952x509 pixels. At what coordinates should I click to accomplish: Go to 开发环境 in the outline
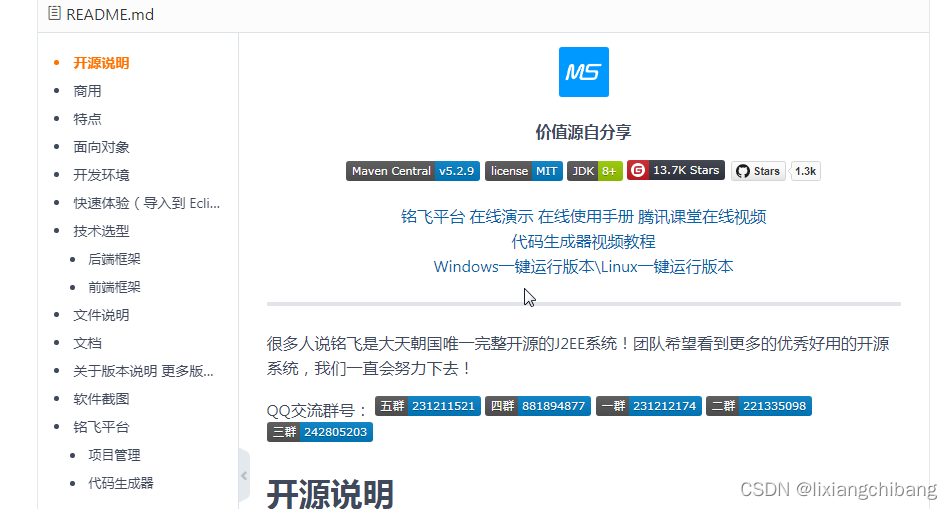(101, 175)
